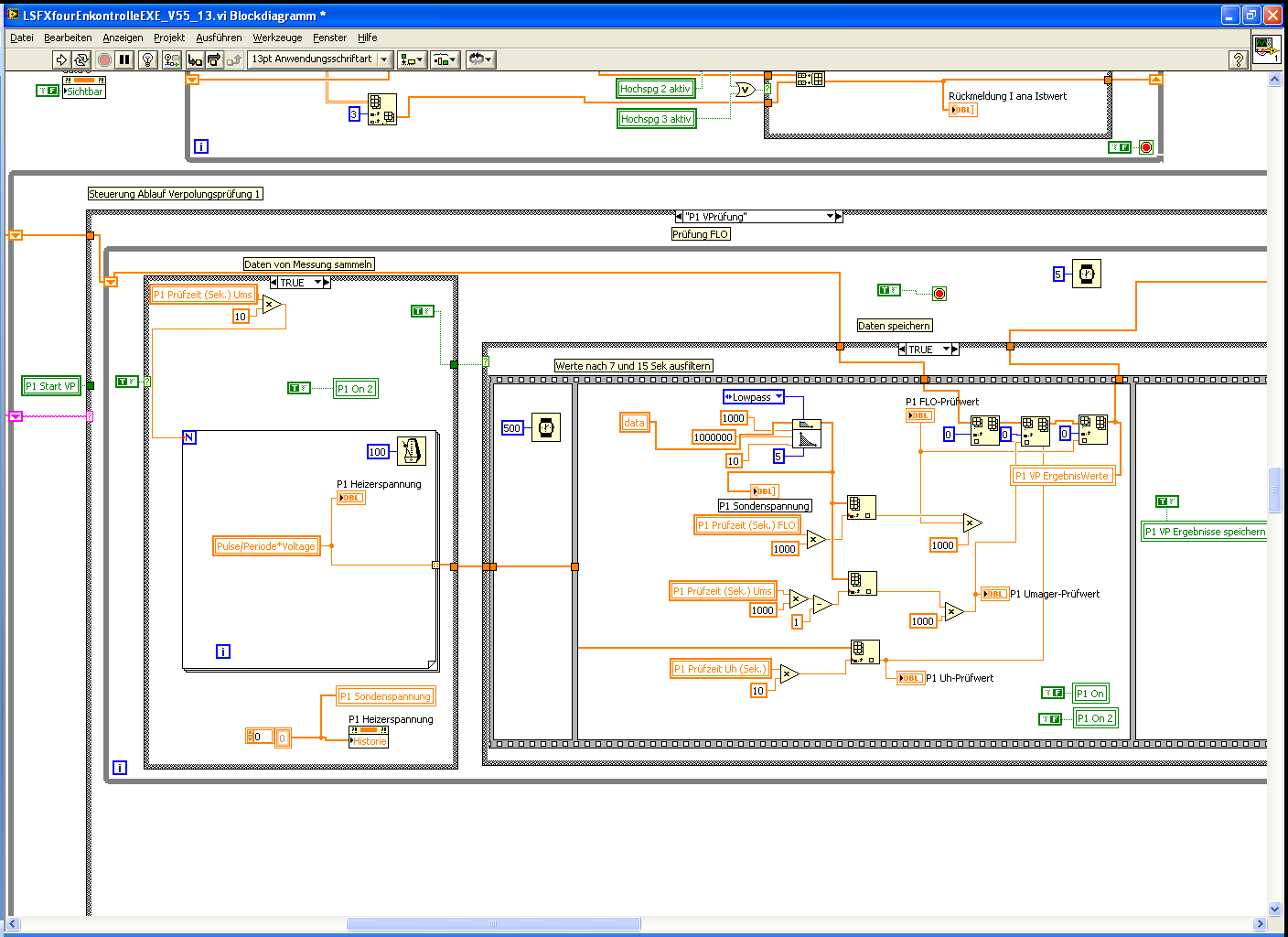Viewport: 1288px width, 937px height.
Task: Select the P1 VP Ergebnisse speichern terminal
Action: (1205, 532)
